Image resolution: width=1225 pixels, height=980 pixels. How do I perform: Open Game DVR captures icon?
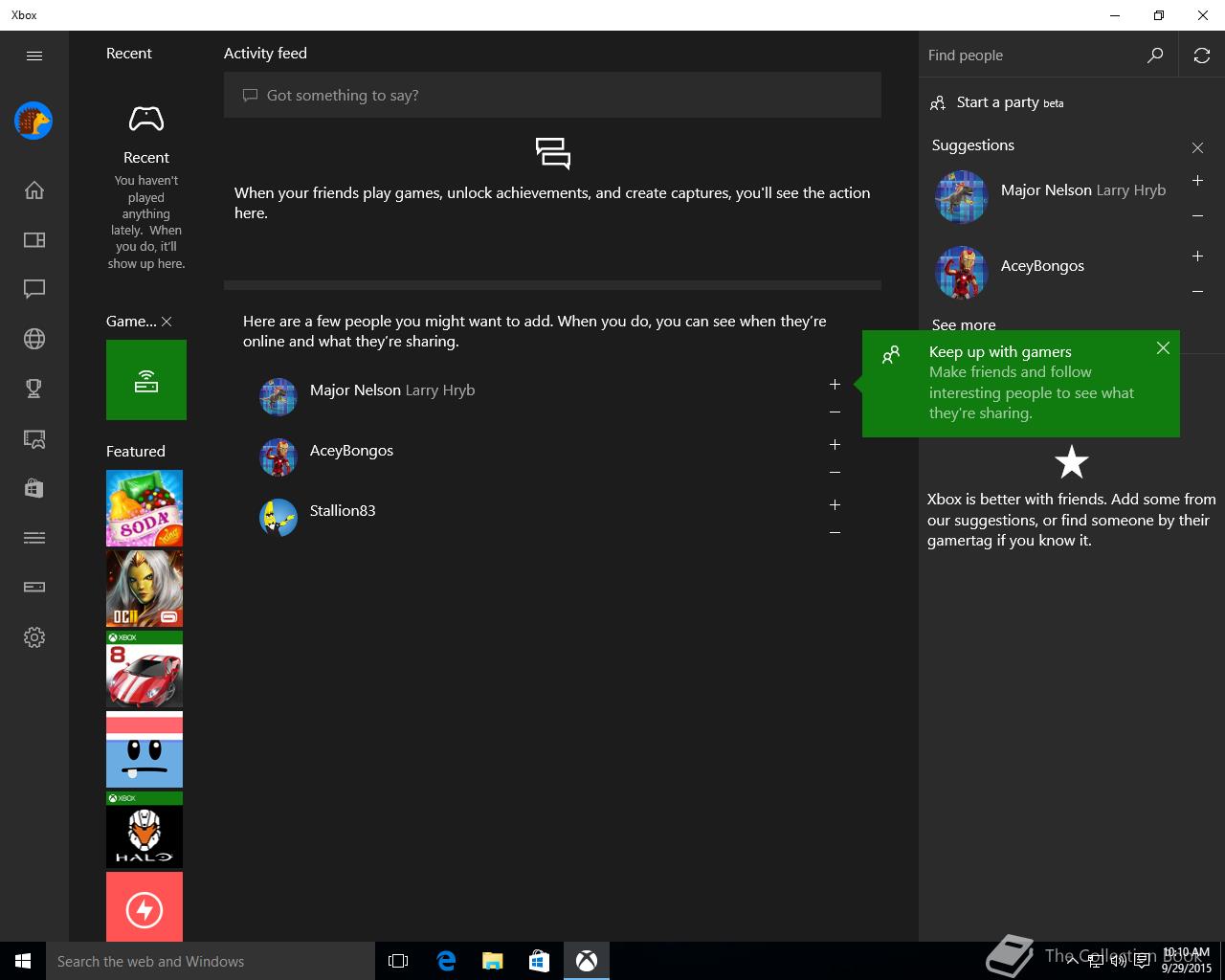[34, 438]
